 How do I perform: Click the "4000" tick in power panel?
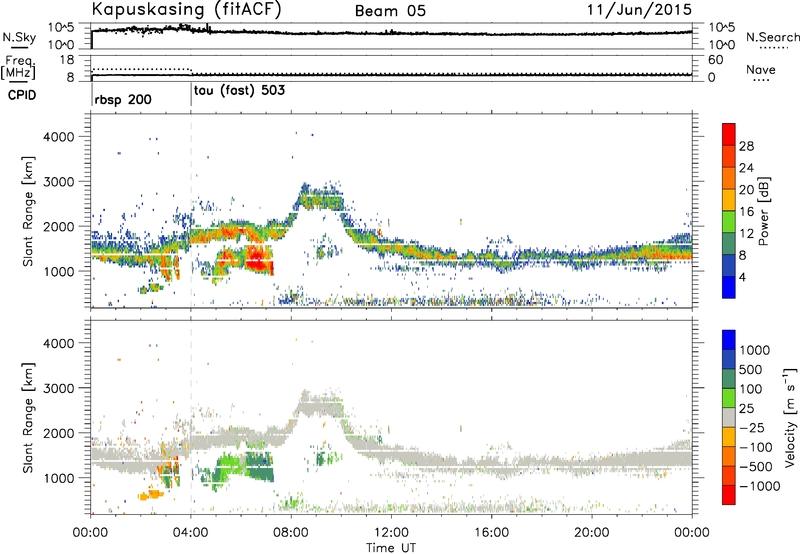click(x=58, y=137)
